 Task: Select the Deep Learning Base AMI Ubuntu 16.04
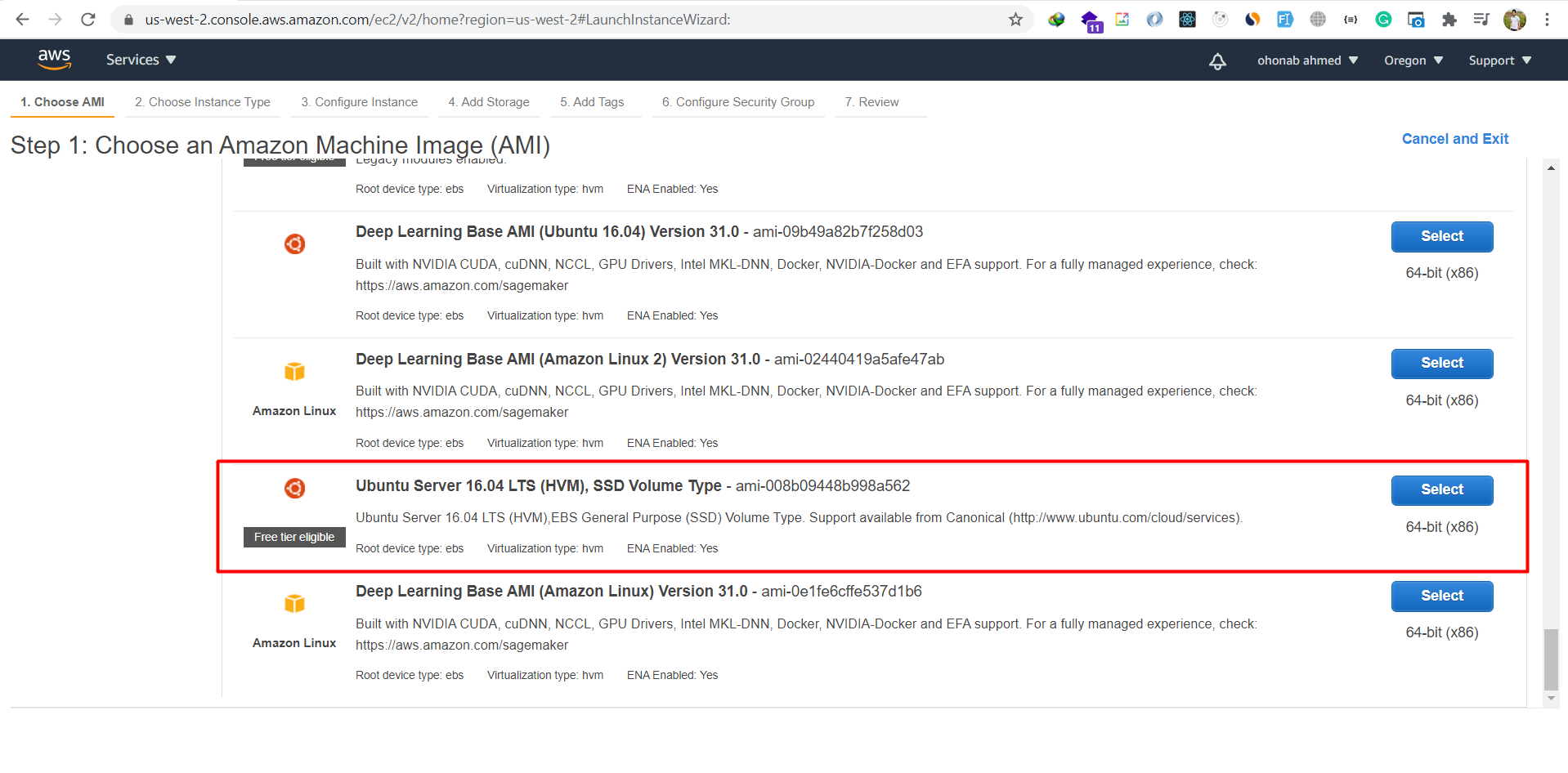point(1442,236)
